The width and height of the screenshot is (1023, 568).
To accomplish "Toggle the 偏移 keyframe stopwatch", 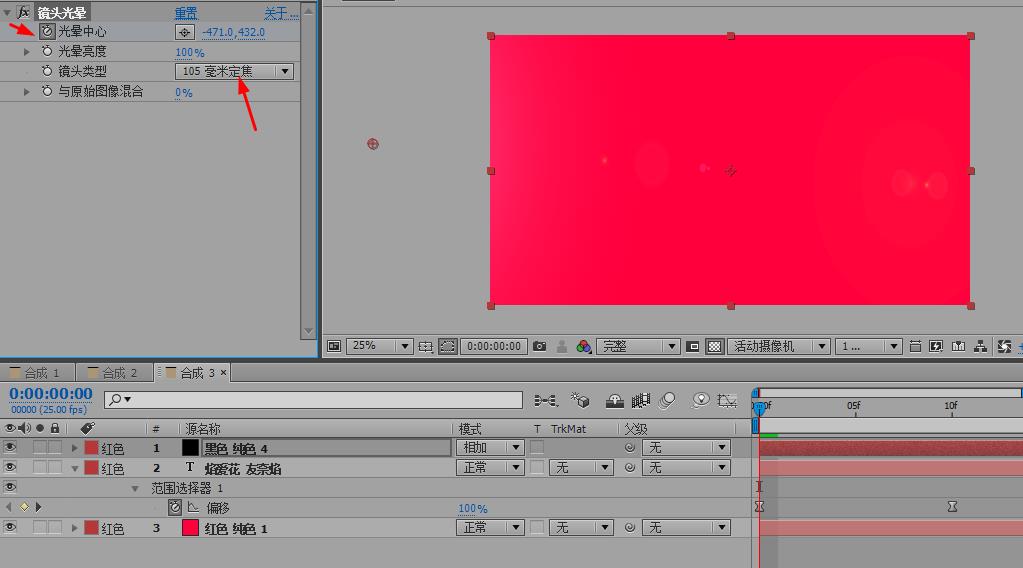I will click(x=175, y=508).
